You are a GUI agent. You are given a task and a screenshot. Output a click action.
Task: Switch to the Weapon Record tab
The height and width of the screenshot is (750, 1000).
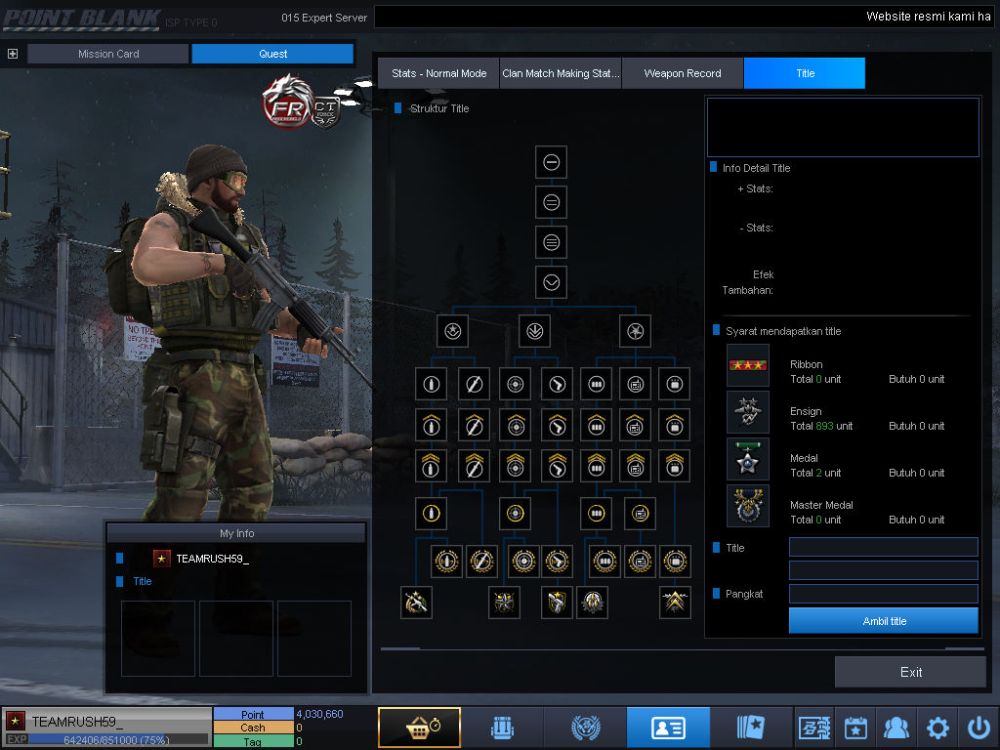click(682, 73)
